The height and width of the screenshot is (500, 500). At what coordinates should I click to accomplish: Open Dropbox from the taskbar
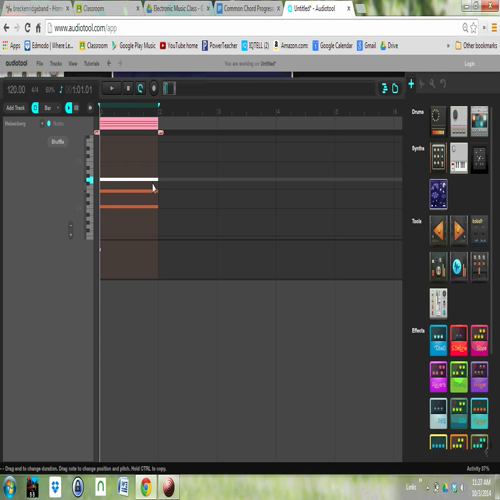click(x=55, y=487)
